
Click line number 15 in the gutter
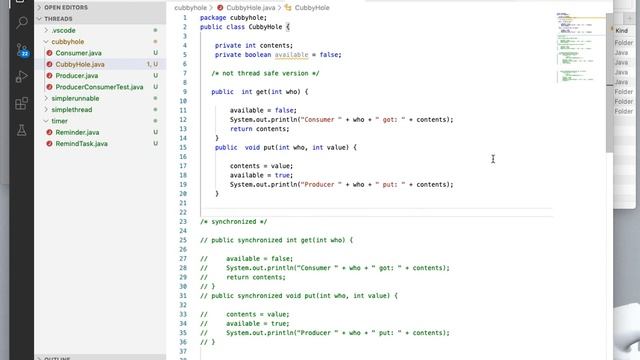pos(183,147)
